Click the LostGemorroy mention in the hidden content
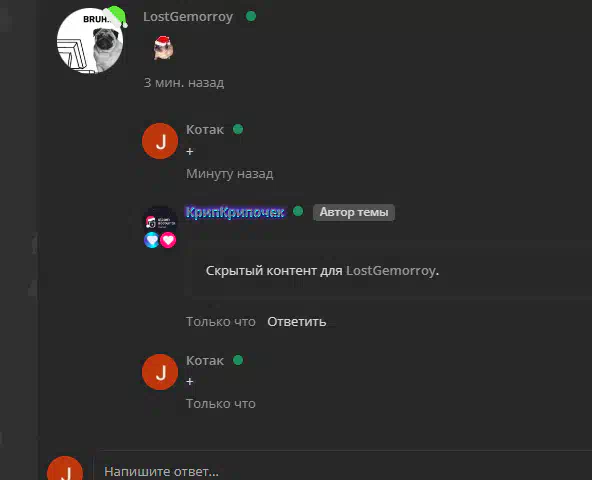This screenshot has height=480, width=592. (x=391, y=271)
